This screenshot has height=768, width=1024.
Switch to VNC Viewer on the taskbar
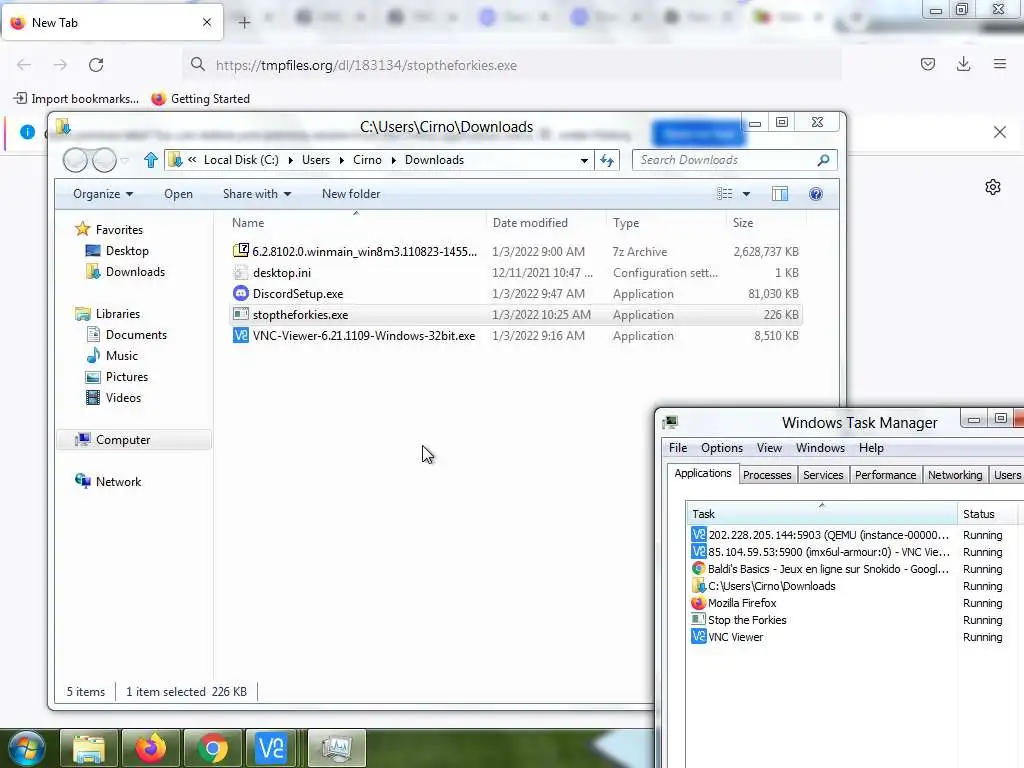click(x=271, y=748)
